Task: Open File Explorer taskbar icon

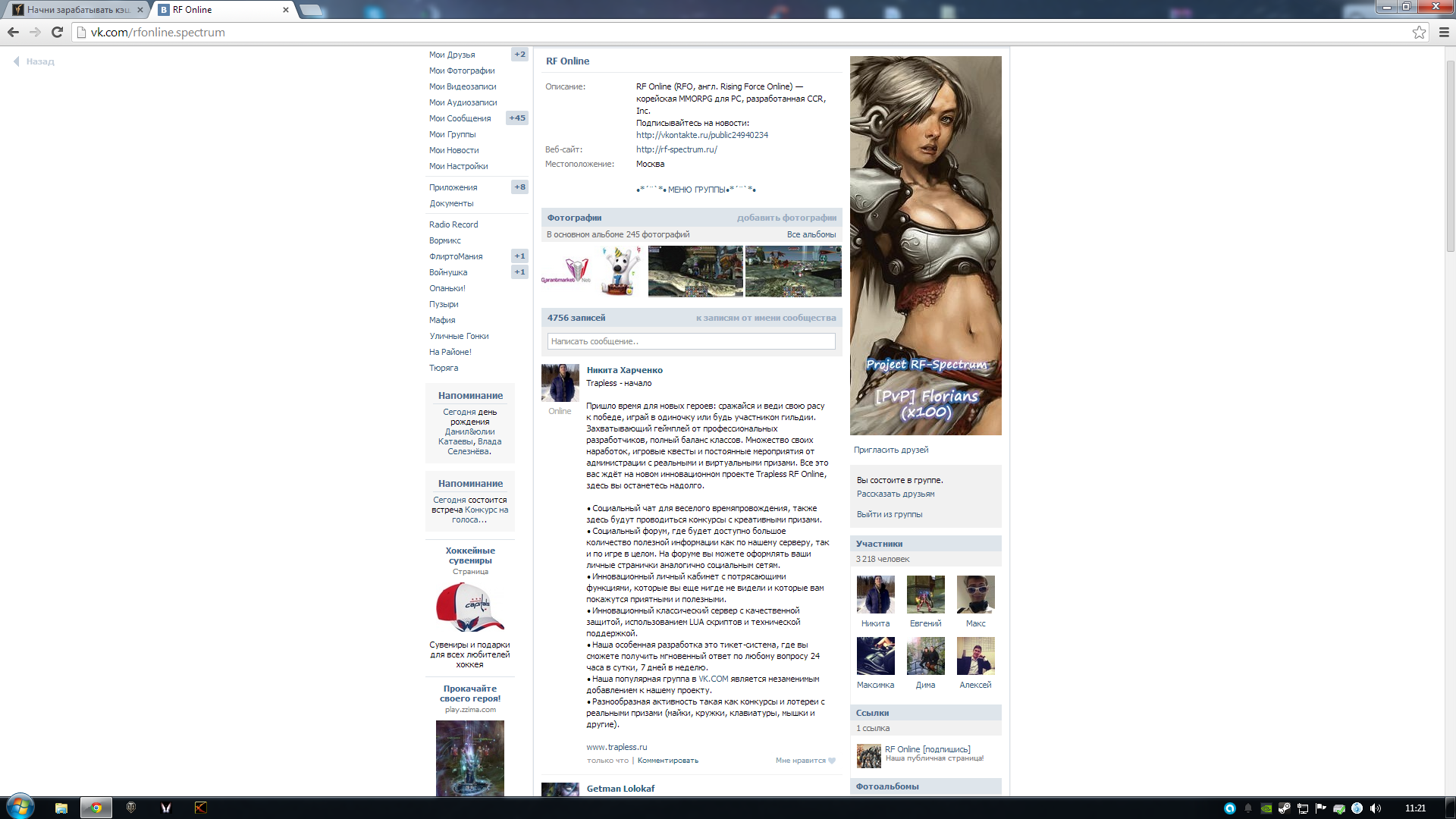Action: tap(61, 808)
